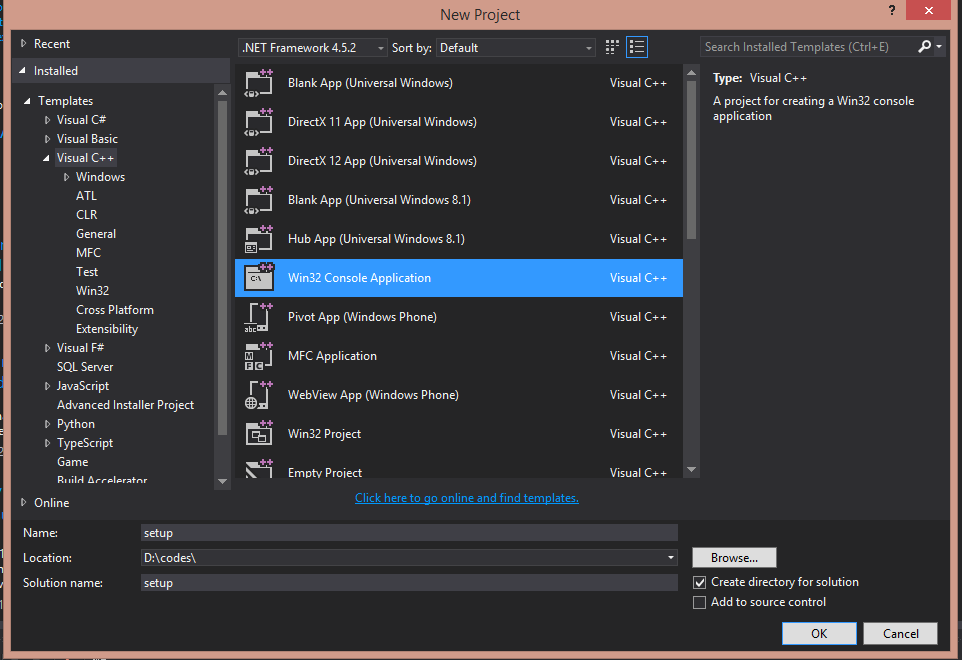Expand the Python node arrow
Viewport: 962px width, 660px height.
pyautogui.click(x=47, y=424)
